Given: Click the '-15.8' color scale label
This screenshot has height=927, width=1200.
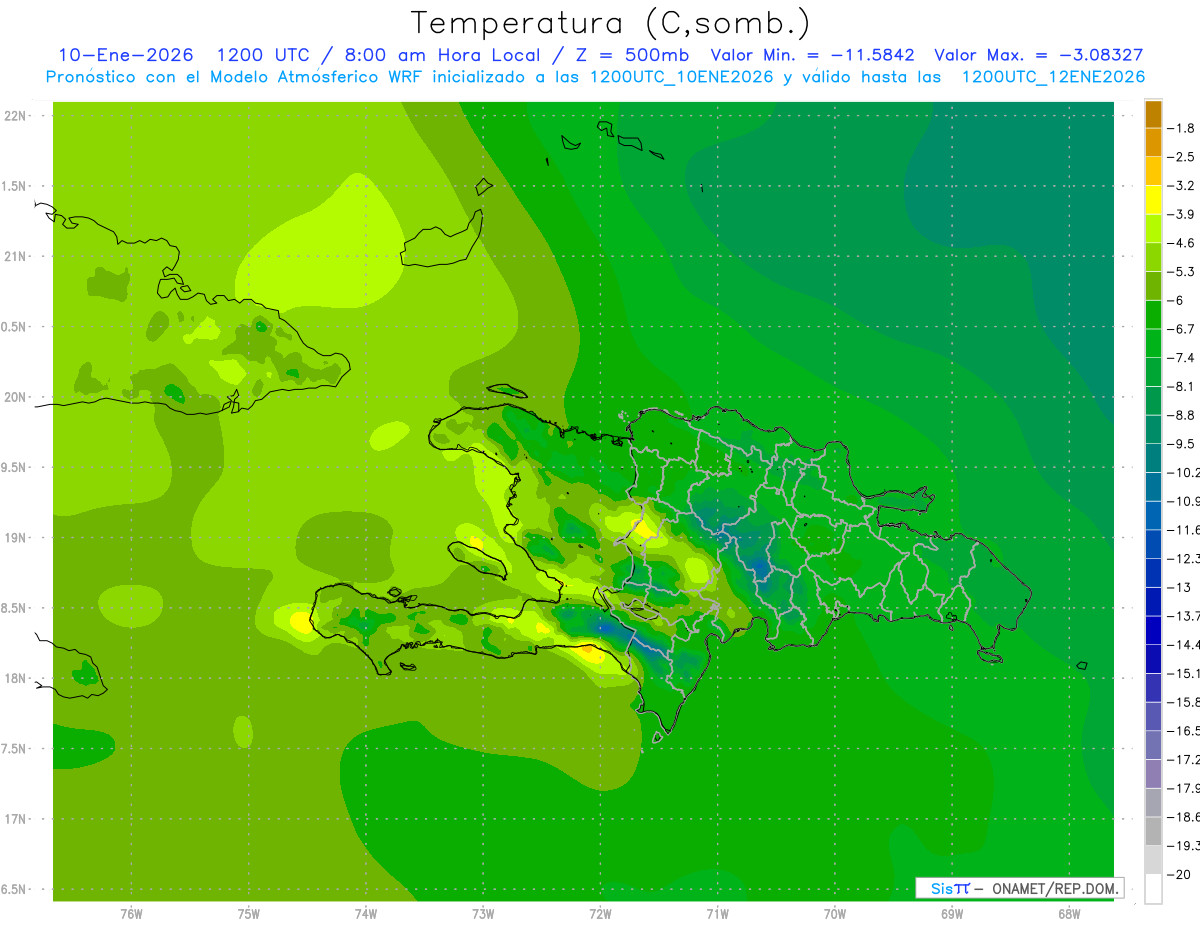Looking at the screenshot, I should coord(1184,701).
